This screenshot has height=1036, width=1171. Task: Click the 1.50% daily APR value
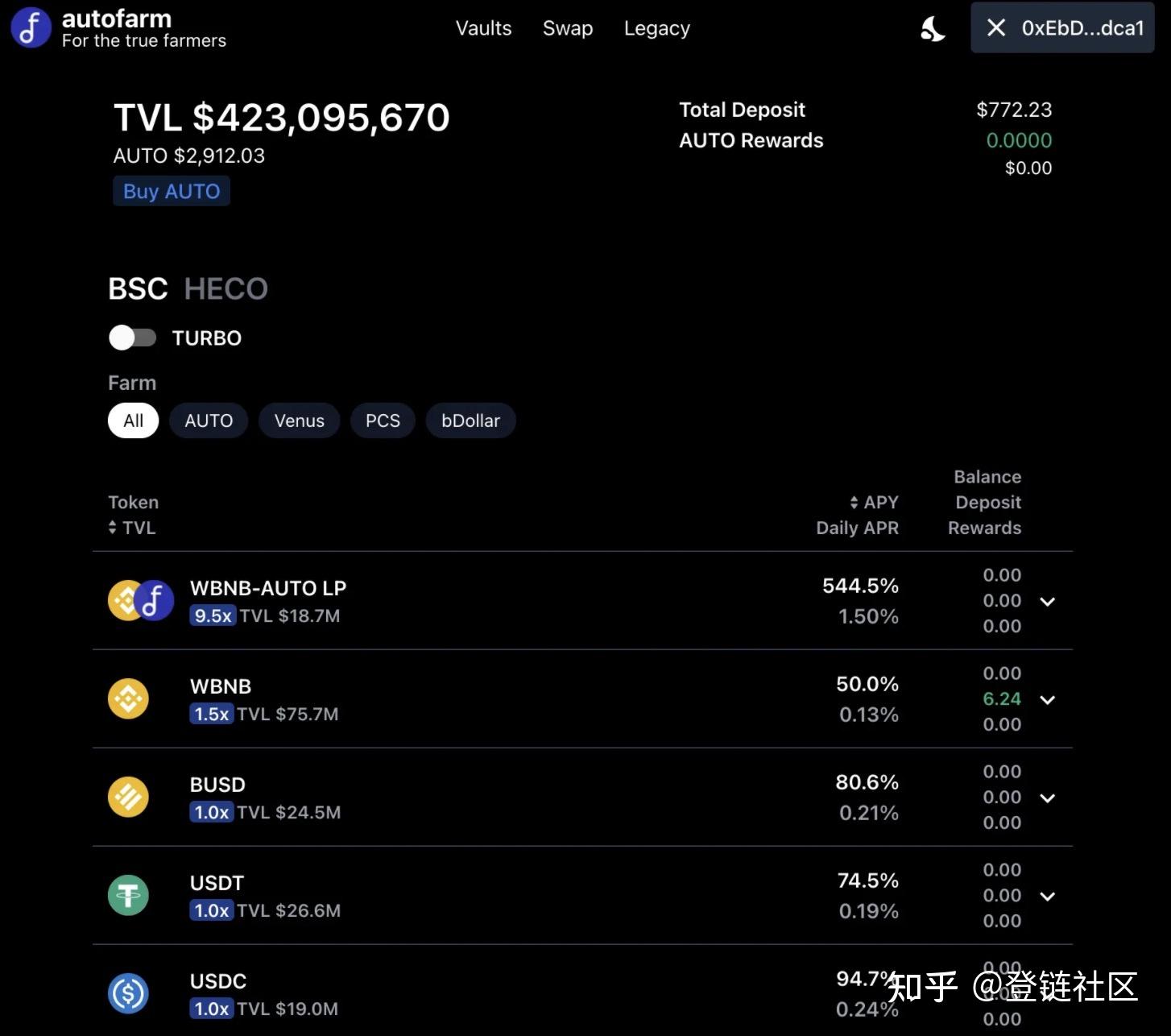pos(868,616)
